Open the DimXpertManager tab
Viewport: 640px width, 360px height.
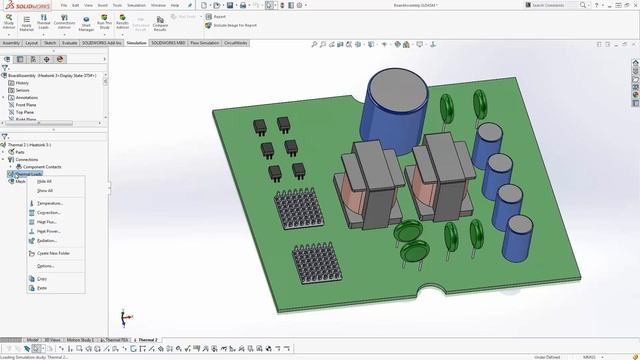pos(47,60)
